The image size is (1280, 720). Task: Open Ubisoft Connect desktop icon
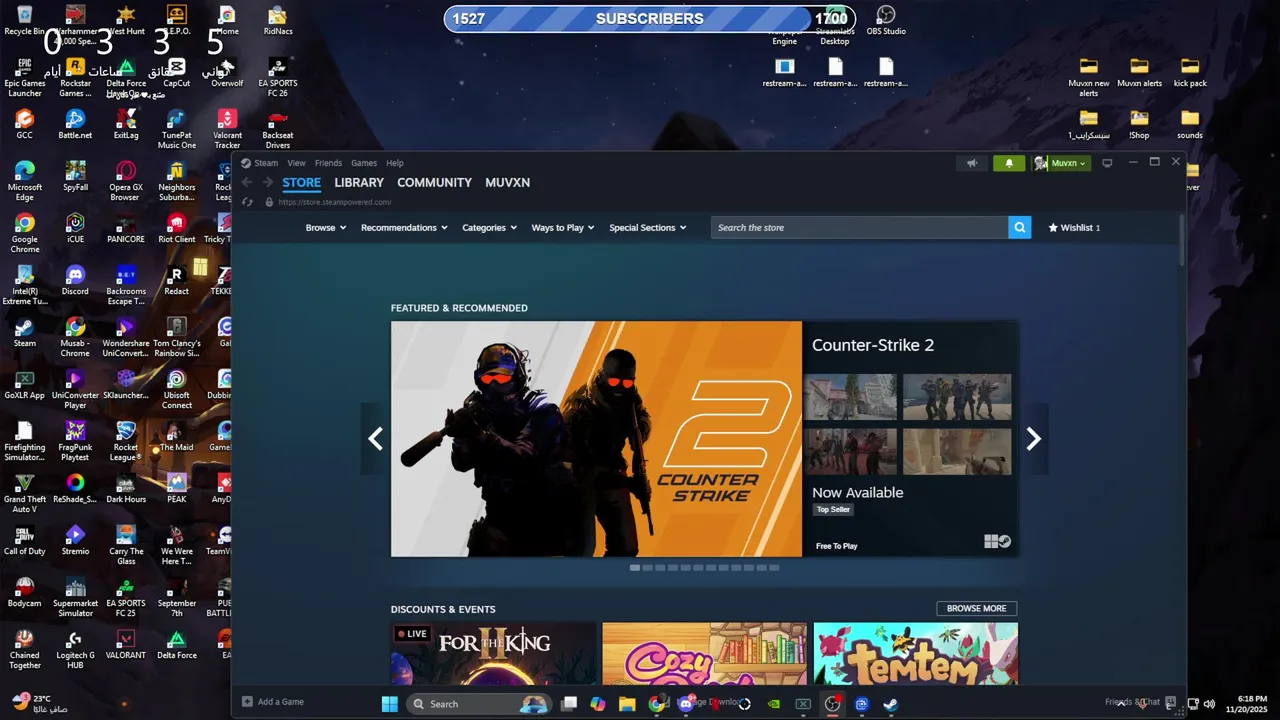[176, 389]
